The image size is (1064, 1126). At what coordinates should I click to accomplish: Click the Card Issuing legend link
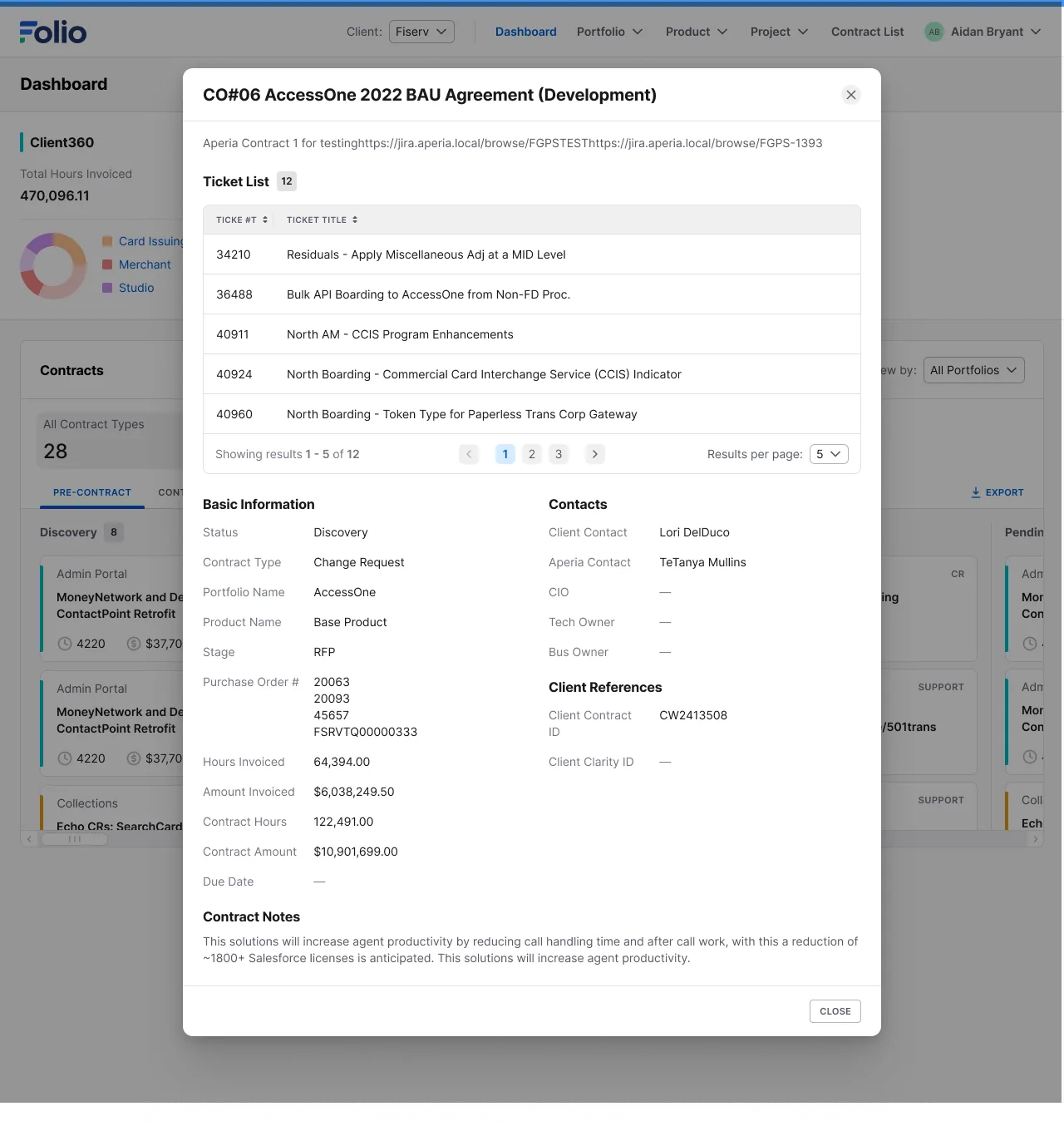click(x=150, y=241)
